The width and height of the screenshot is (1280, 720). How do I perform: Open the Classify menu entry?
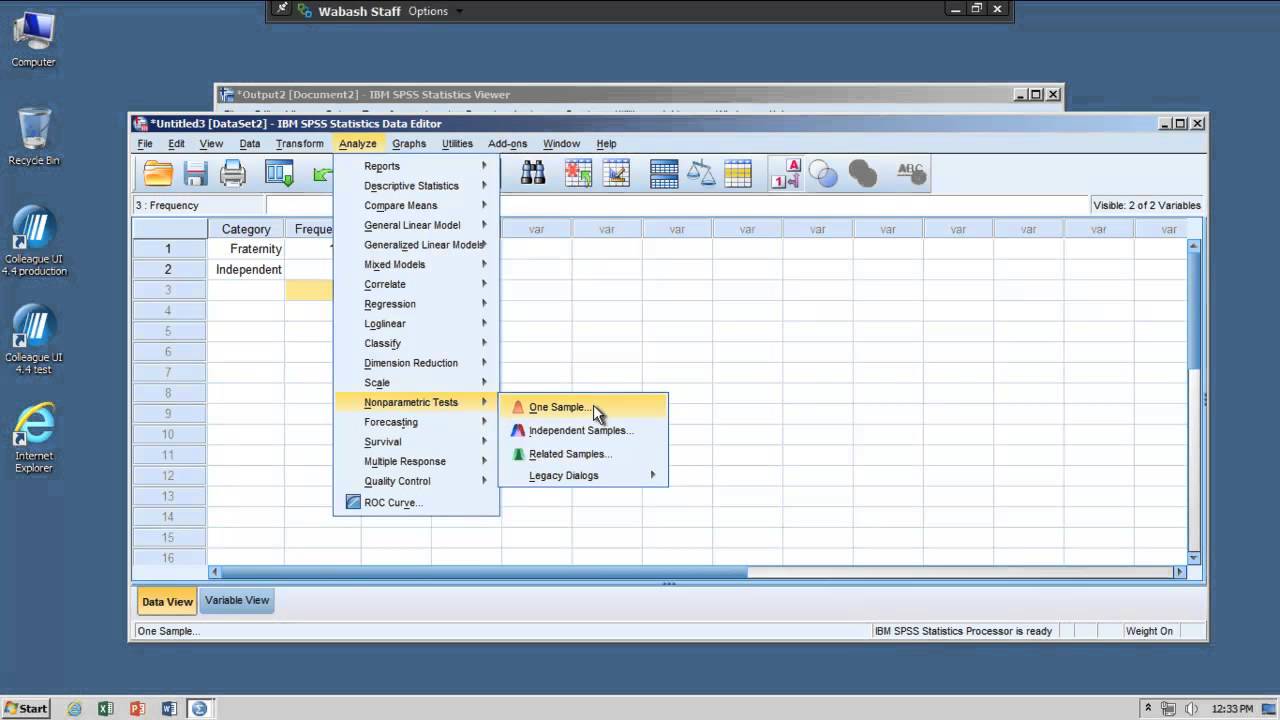click(415, 343)
